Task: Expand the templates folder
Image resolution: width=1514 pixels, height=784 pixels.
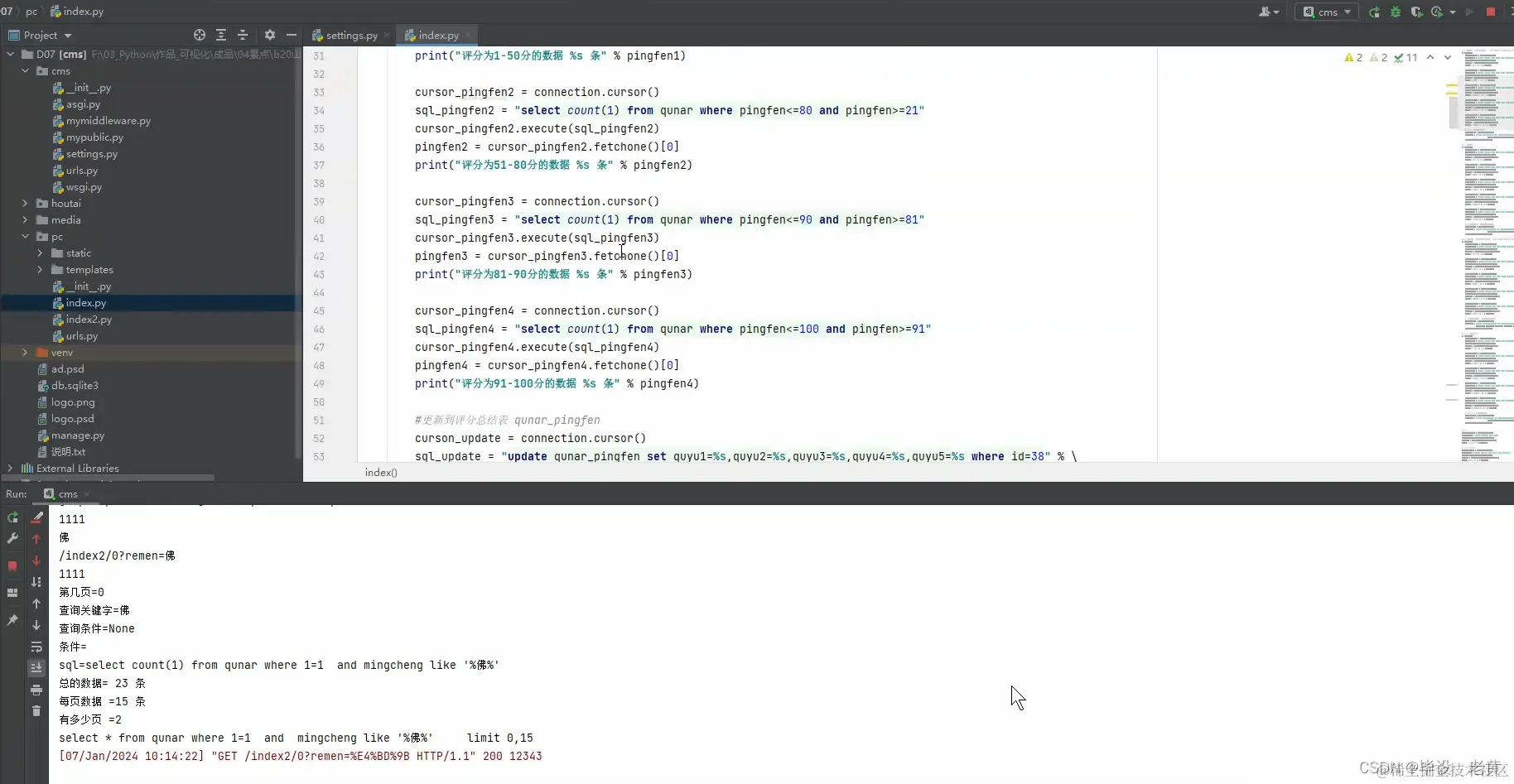Action: point(40,269)
